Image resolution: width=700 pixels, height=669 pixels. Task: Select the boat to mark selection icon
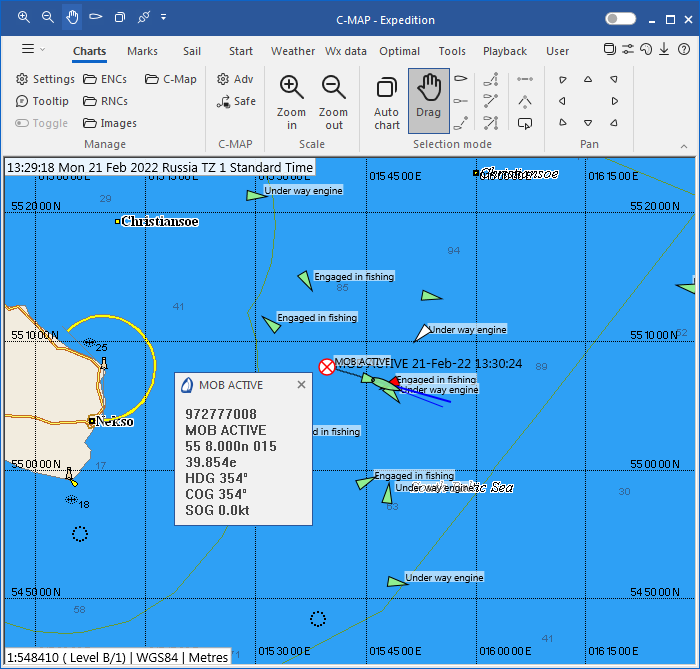coord(461,123)
